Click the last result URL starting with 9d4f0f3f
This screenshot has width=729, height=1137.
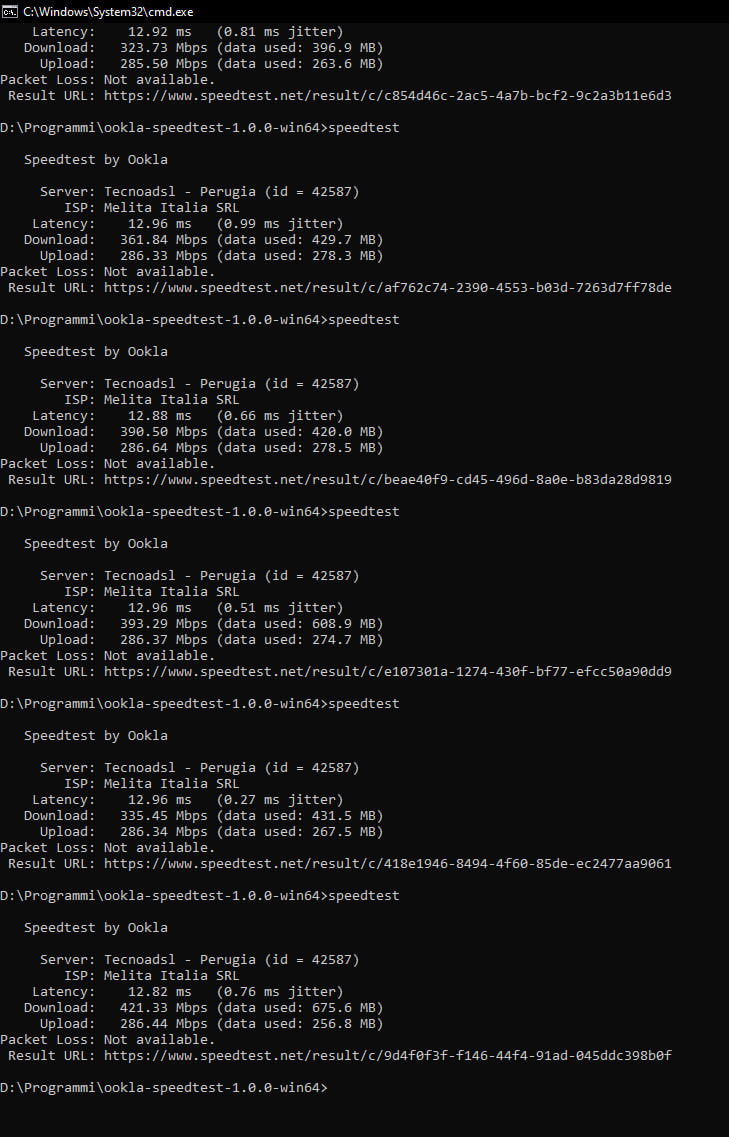[387, 1056]
